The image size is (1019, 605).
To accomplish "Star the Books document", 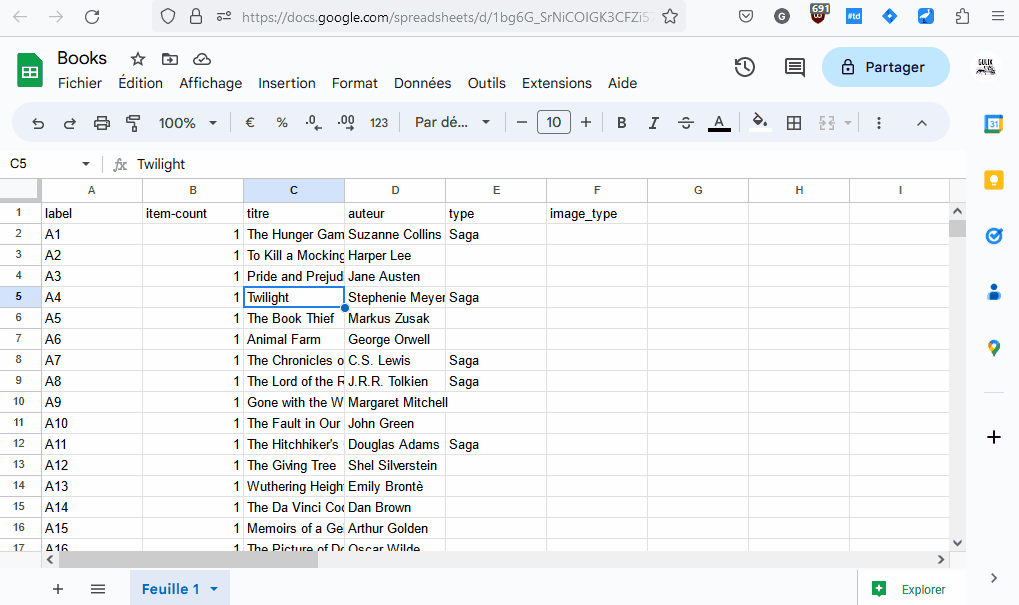I will pyautogui.click(x=138, y=59).
